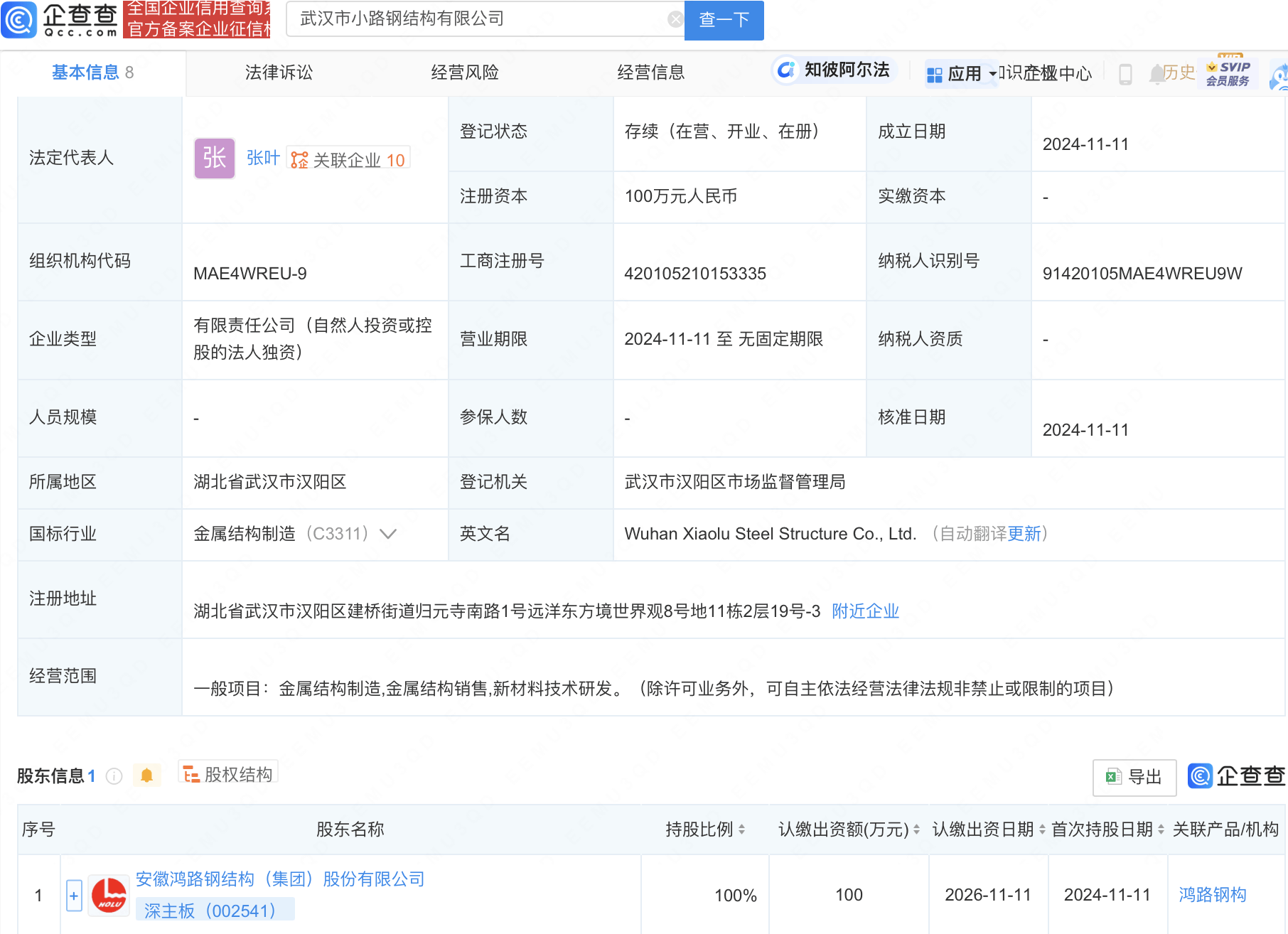Image resolution: width=1288 pixels, height=934 pixels.
Task: Switch to the 基本信息 tab
Action: 92,73
